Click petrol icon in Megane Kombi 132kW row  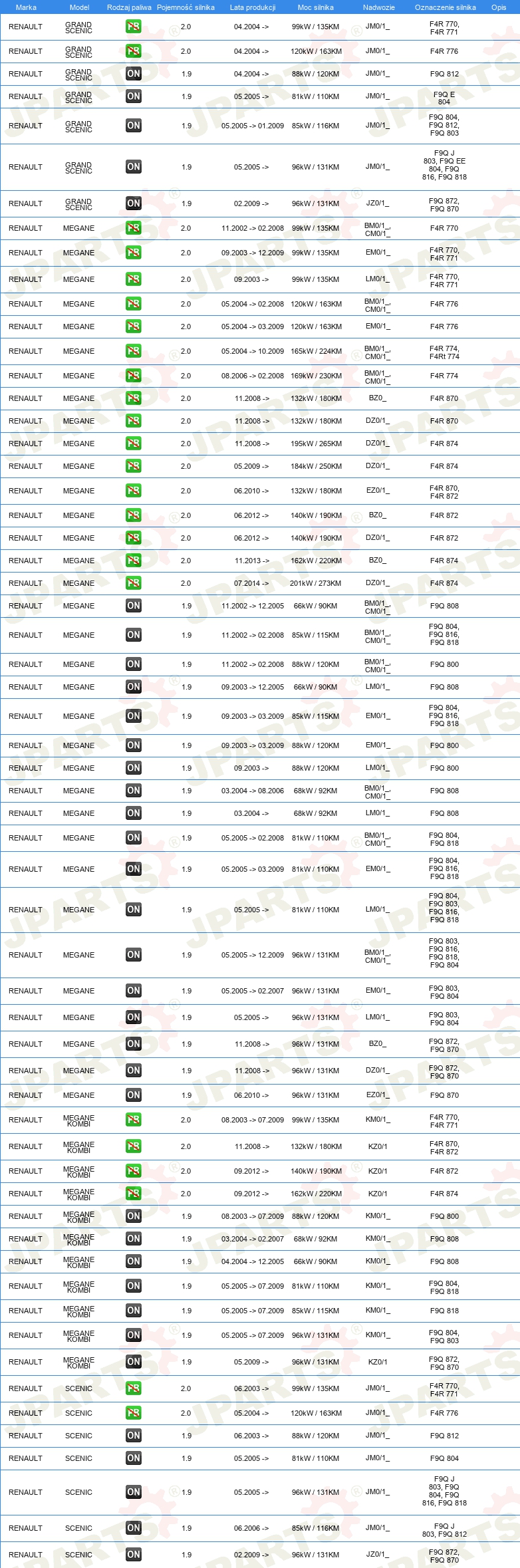click(x=134, y=1146)
